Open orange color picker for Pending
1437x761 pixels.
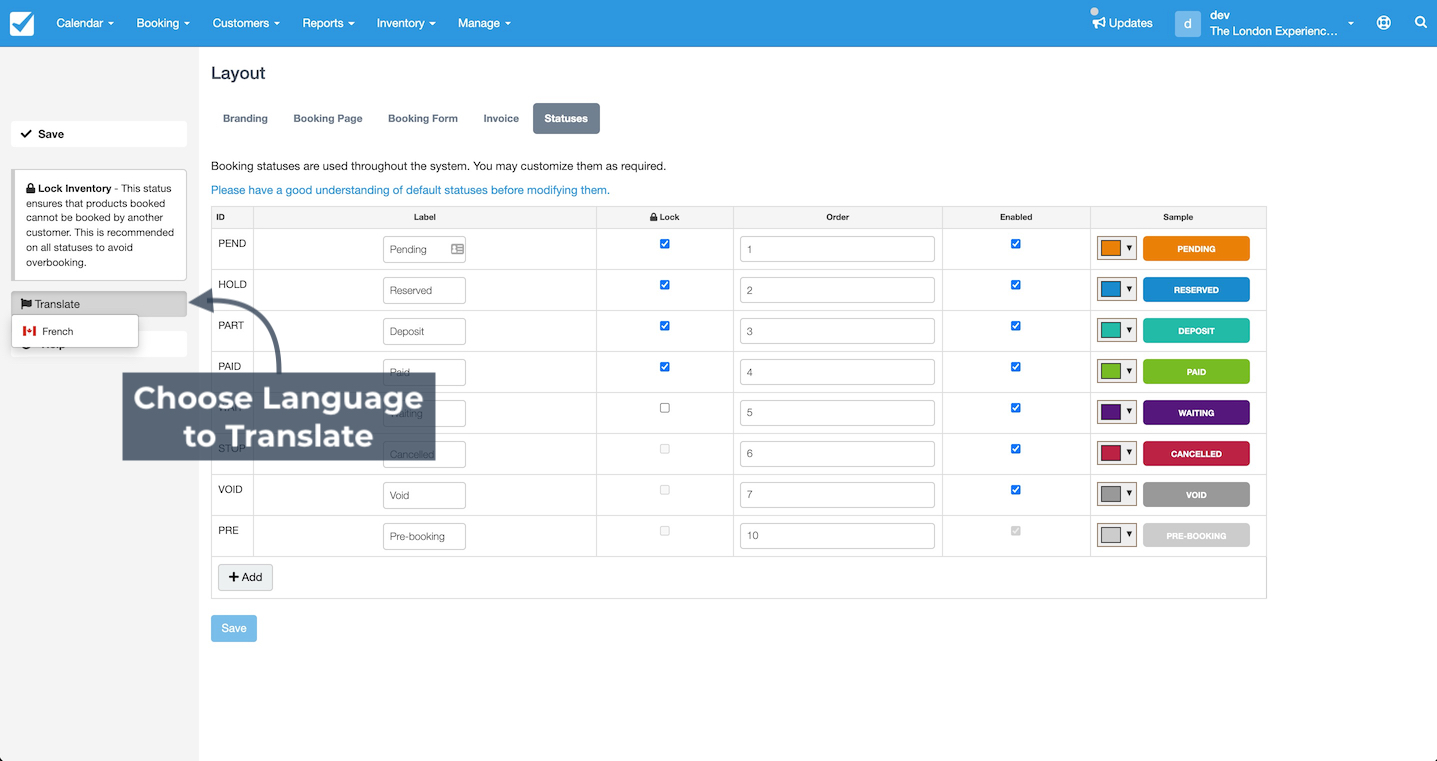tap(1117, 248)
